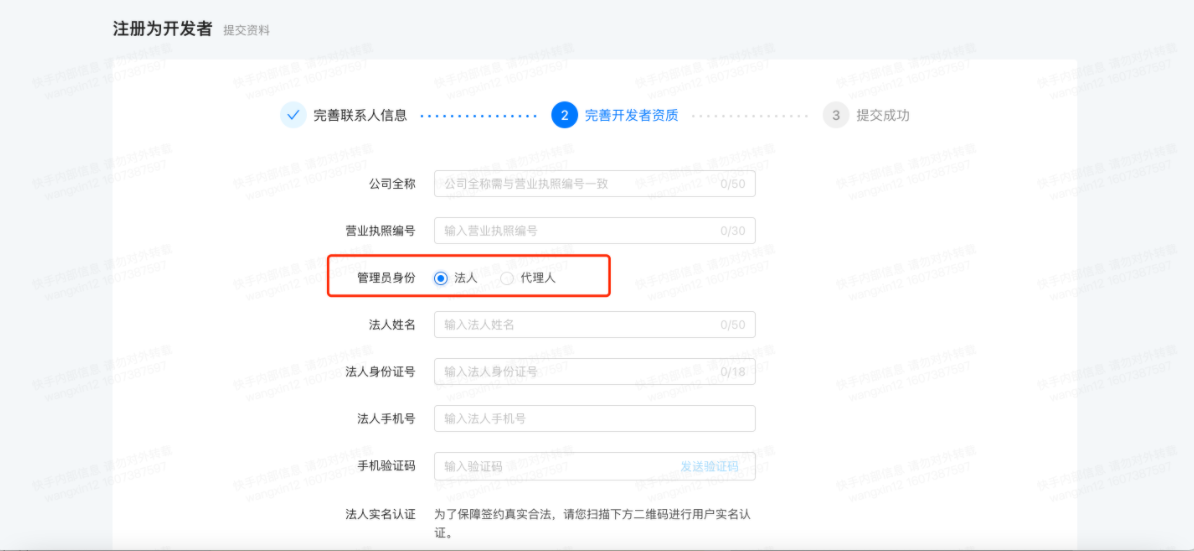Click the 法人手机号 label
Screen dimensions: 1194x551
click(x=386, y=419)
